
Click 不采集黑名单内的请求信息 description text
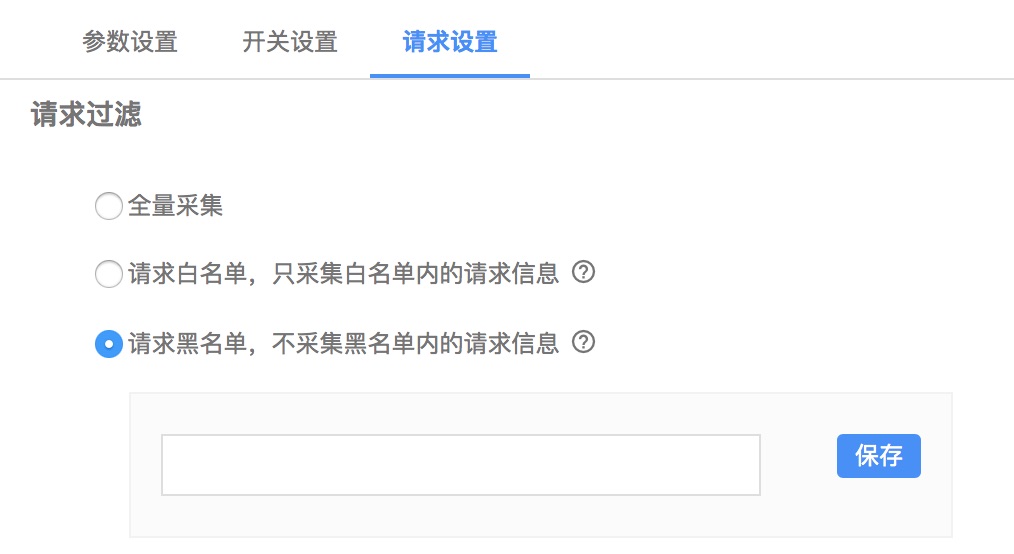point(415,343)
